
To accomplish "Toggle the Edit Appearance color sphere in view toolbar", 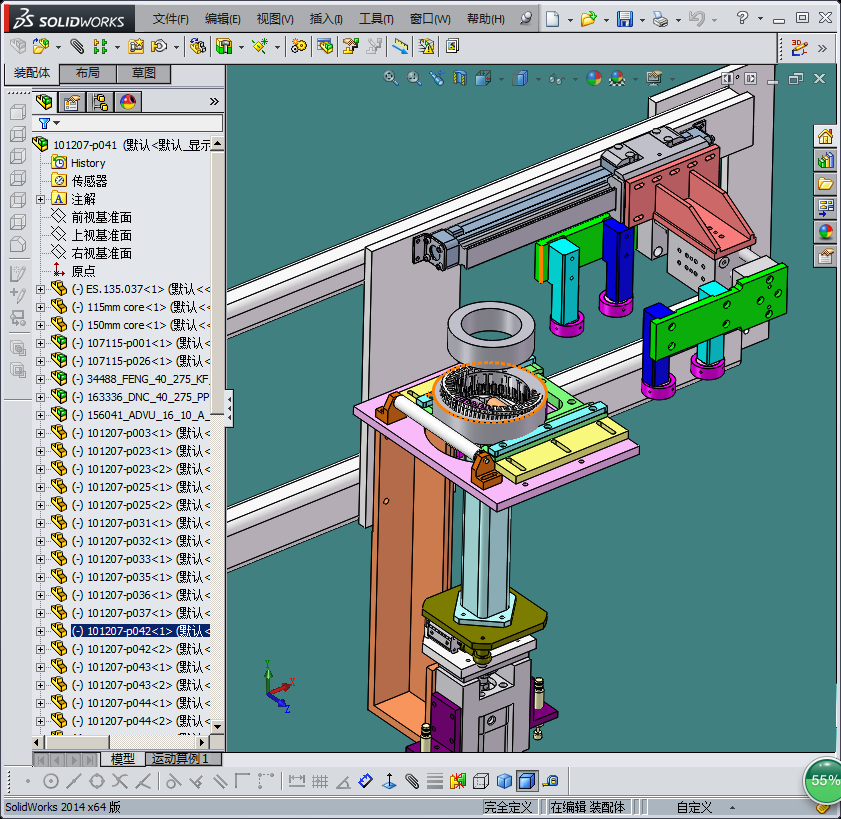I will pos(594,78).
